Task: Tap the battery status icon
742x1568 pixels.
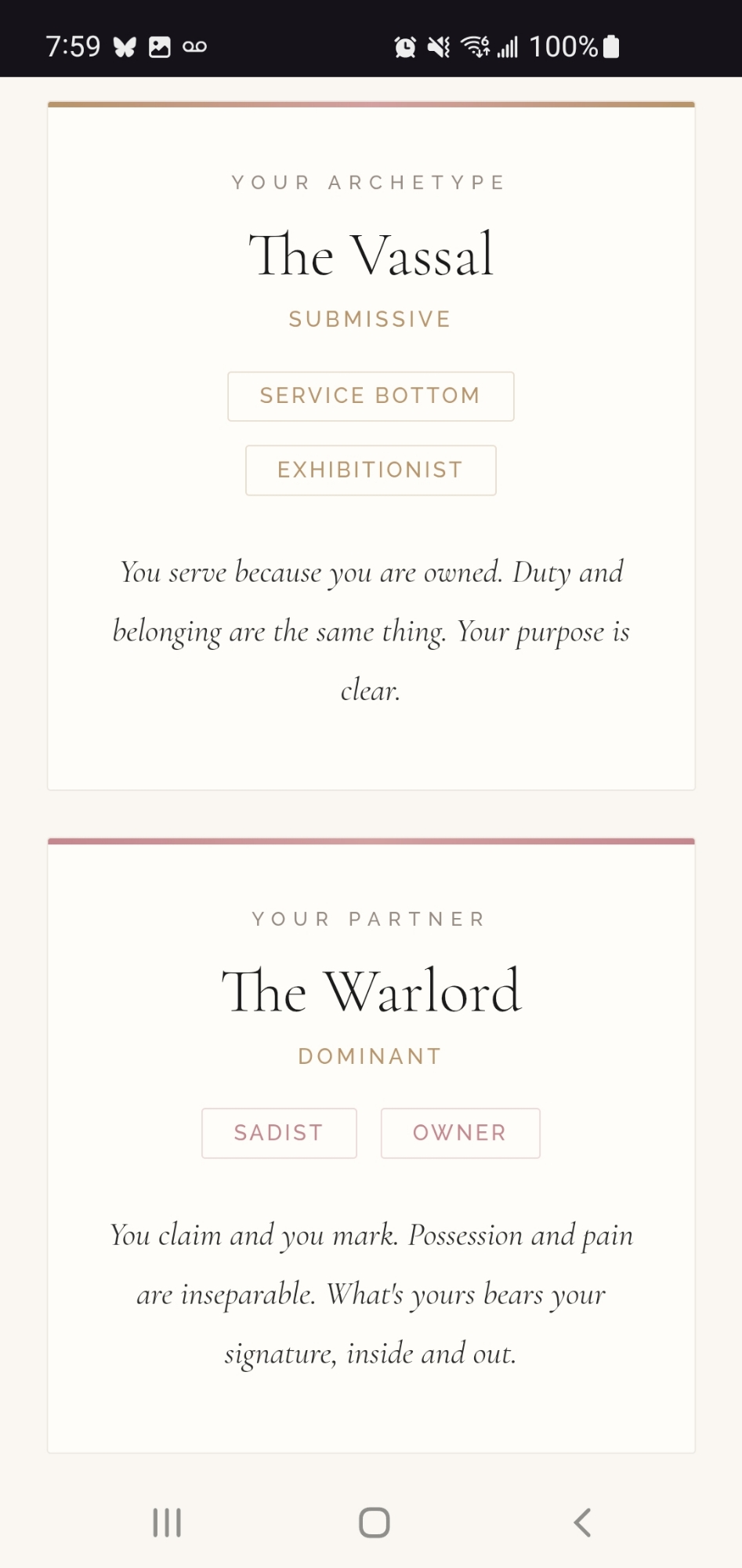Action: [612, 47]
